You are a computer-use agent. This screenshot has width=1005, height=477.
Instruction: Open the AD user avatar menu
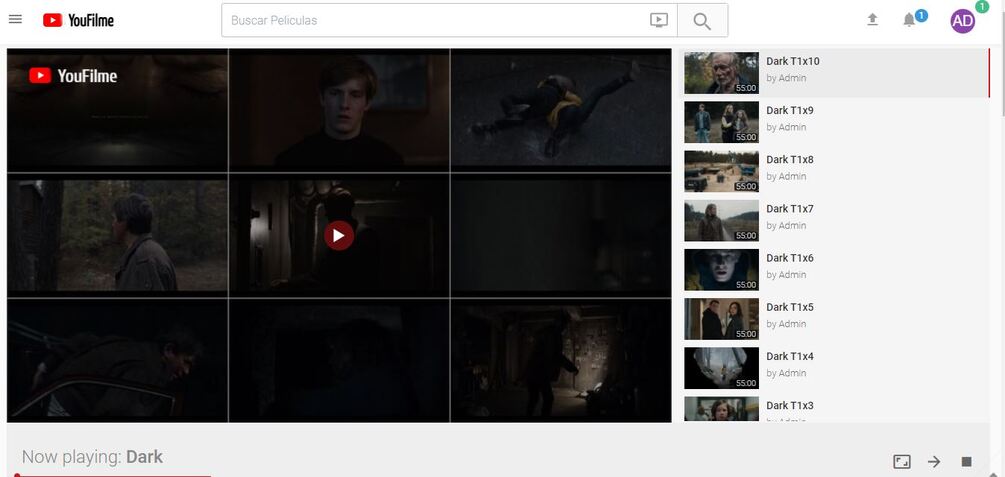click(x=963, y=21)
